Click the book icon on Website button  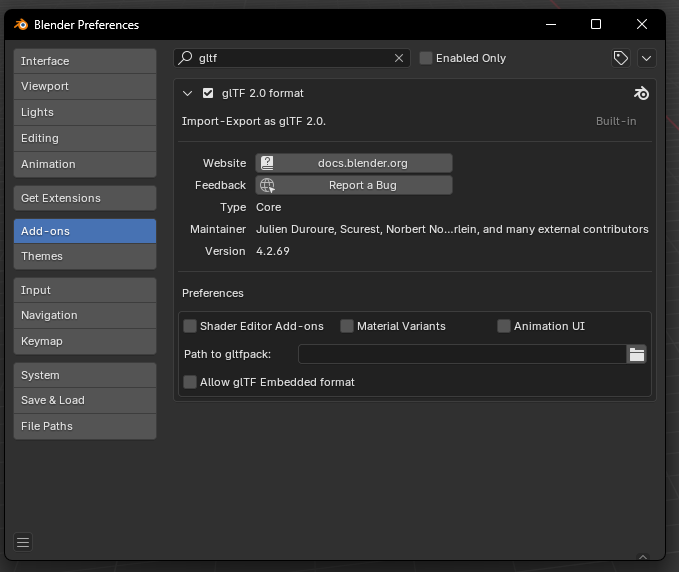[x=267, y=163]
